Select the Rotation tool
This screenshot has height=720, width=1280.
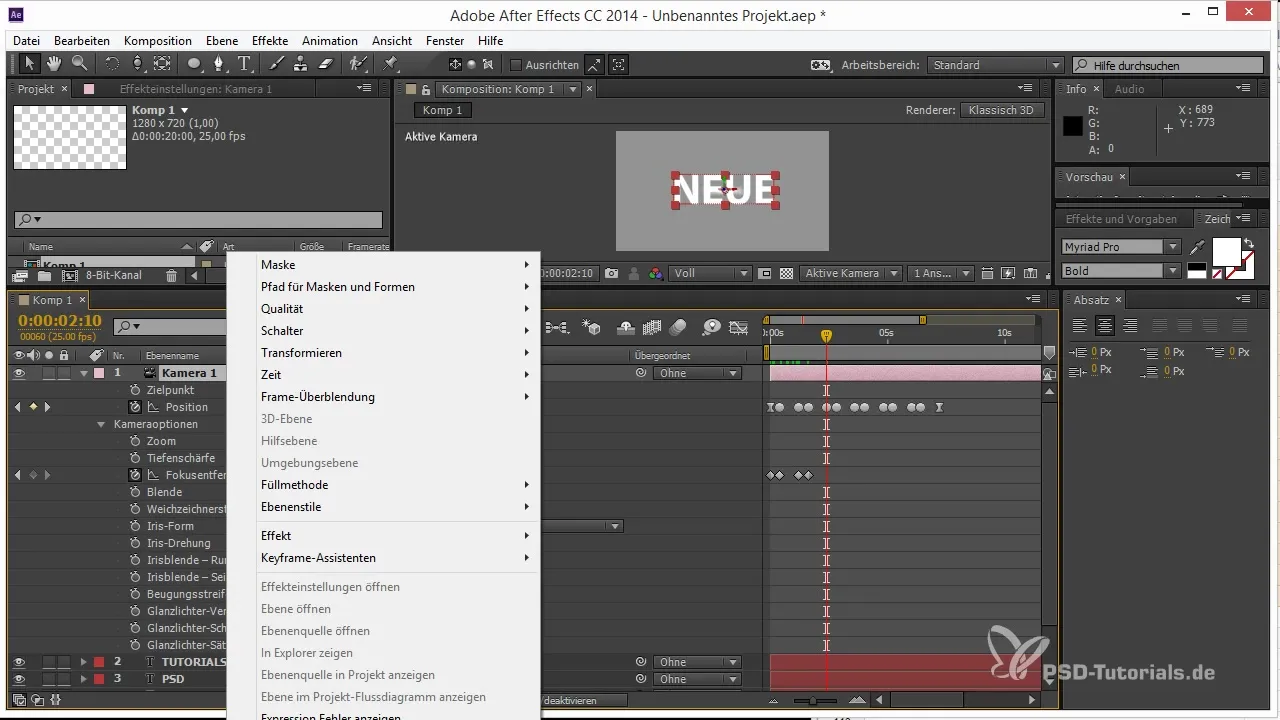[112, 64]
